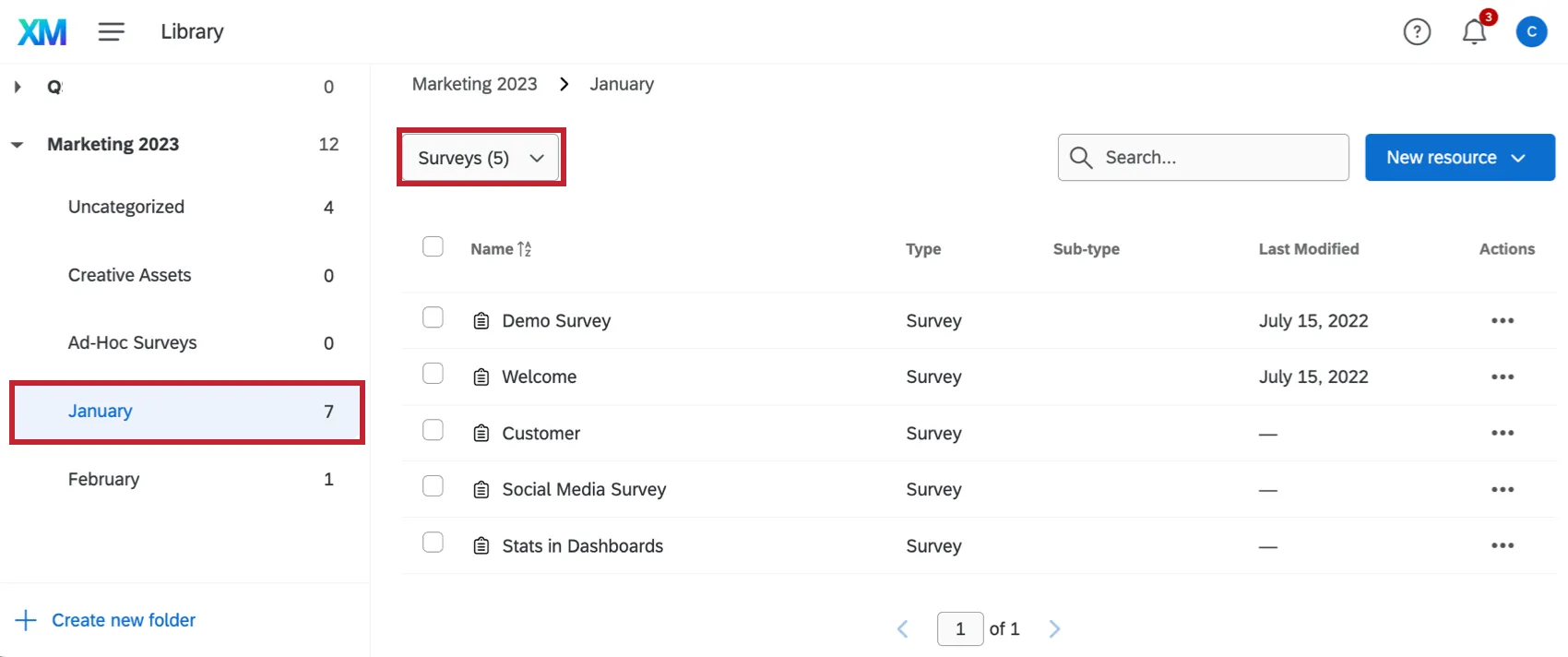
Task: Select the Stats in Dashboards checkbox
Action: [x=433, y=543]
